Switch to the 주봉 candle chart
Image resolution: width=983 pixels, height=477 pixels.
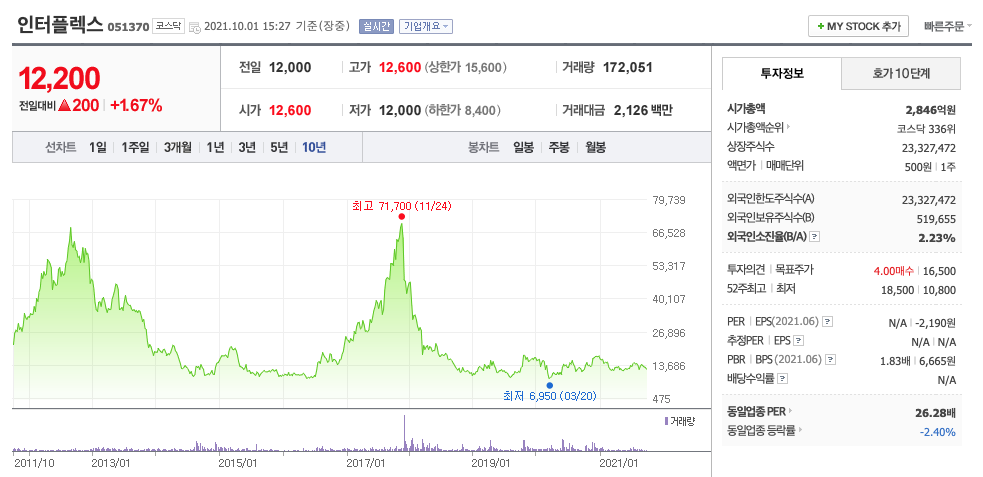pyautogui.click(x=559, y=148)
